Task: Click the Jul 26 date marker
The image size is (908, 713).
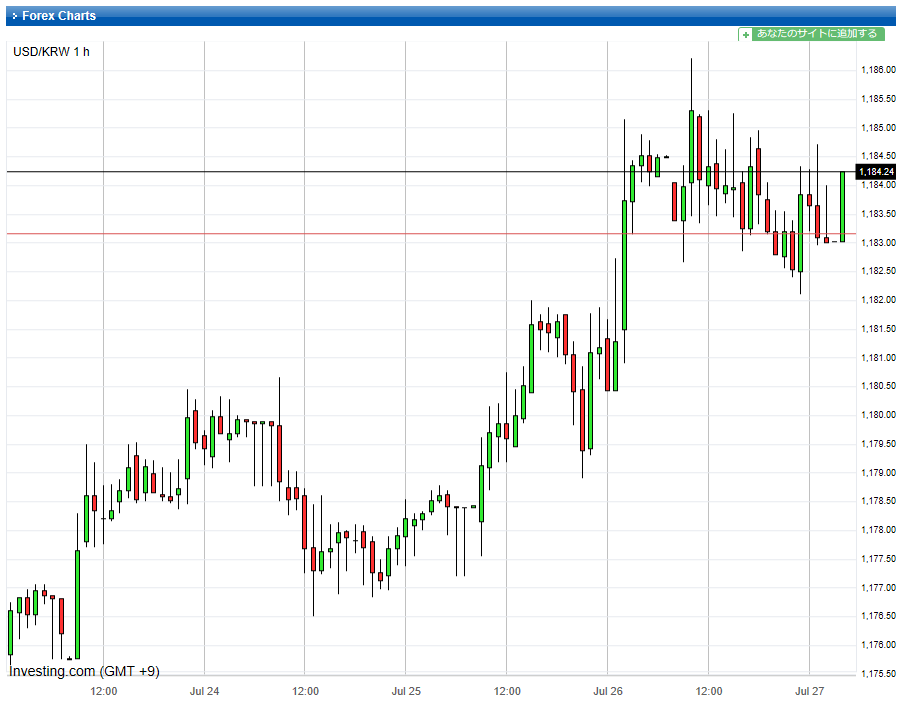Action: [607, 691]
